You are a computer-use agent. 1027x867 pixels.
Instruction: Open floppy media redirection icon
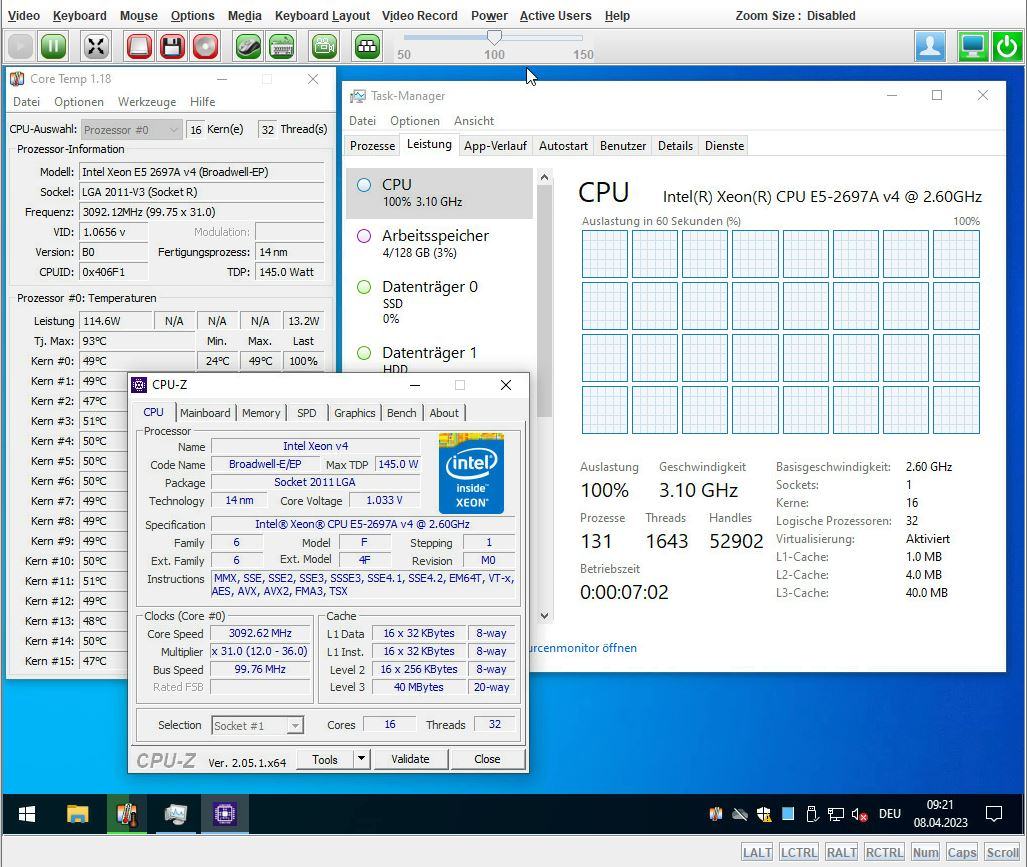point(172,46)
